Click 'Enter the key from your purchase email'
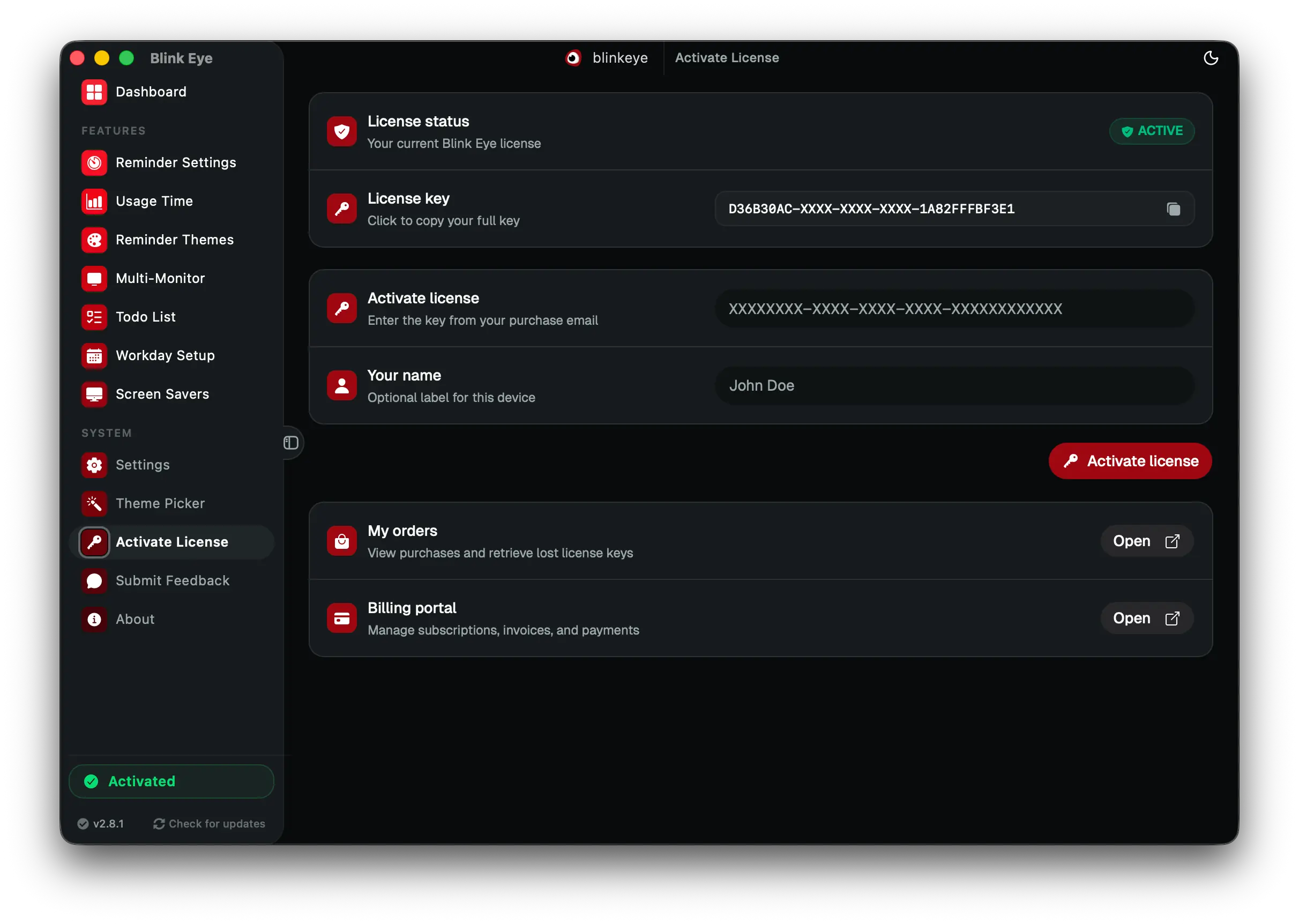The width and height of the screenshot is (1299, 924). click(483, 321)
